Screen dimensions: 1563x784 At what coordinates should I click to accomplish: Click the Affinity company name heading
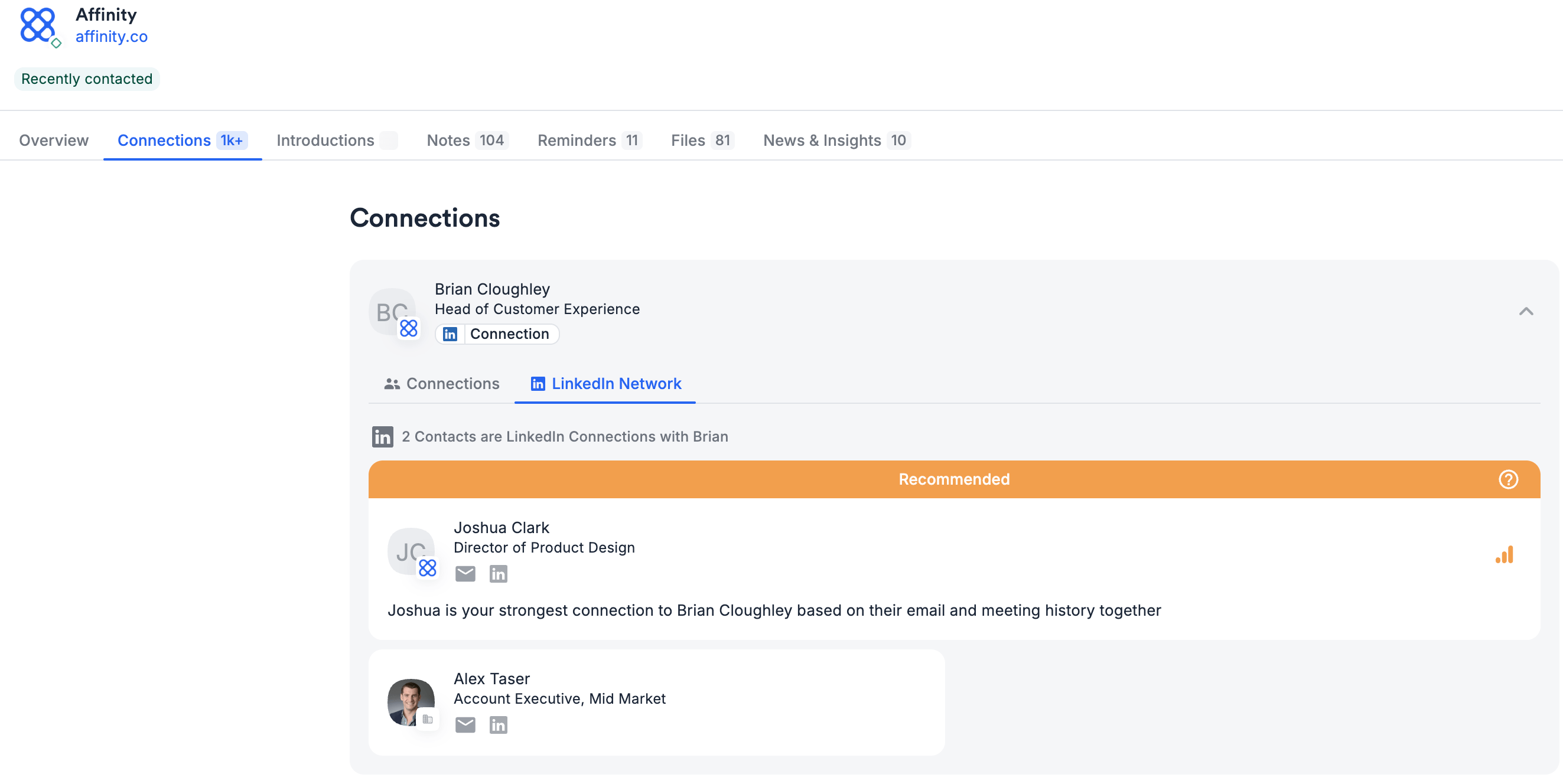point(106,15)
